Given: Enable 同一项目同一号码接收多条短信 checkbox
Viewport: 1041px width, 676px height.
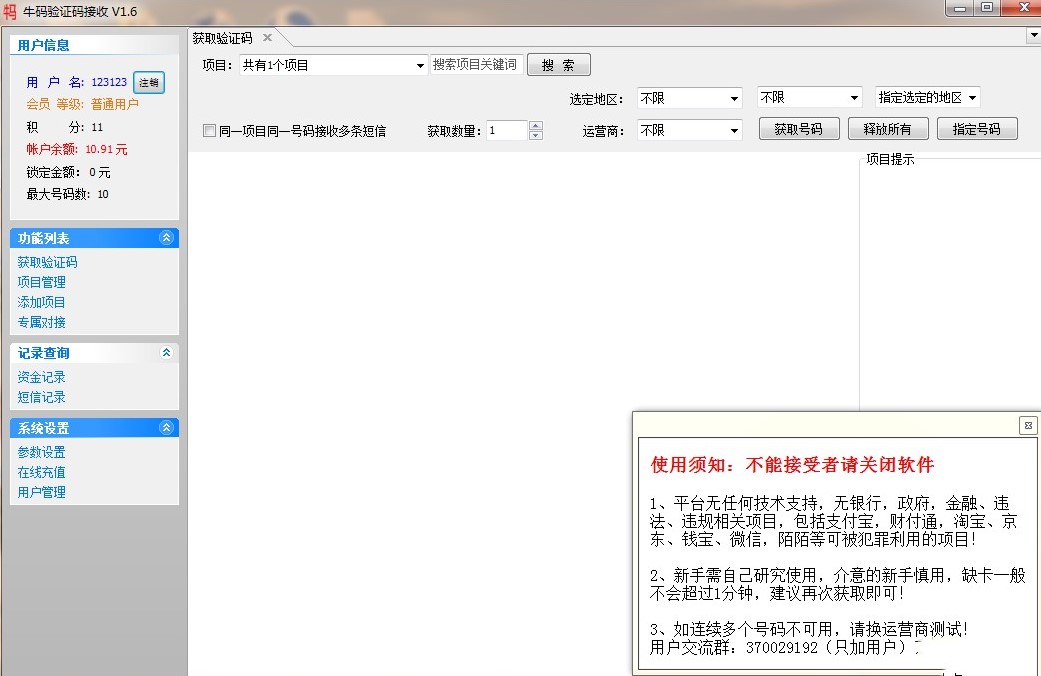Looking at the screenshot, I should pyautogui.click(x=209, y=131).
